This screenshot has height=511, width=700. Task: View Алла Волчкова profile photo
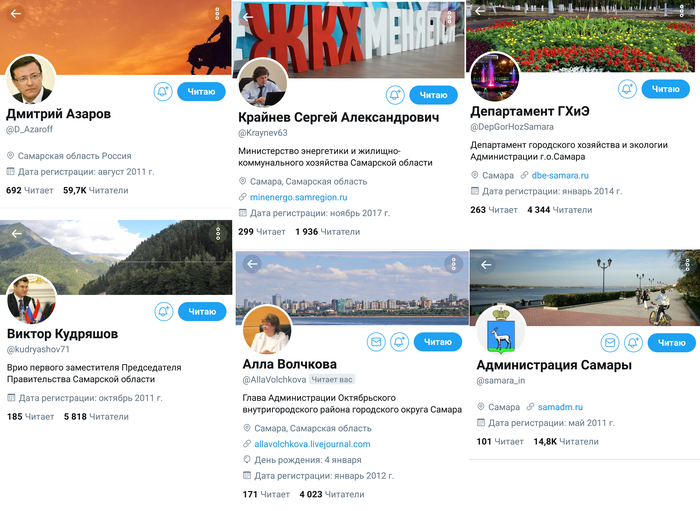(267, 331)
